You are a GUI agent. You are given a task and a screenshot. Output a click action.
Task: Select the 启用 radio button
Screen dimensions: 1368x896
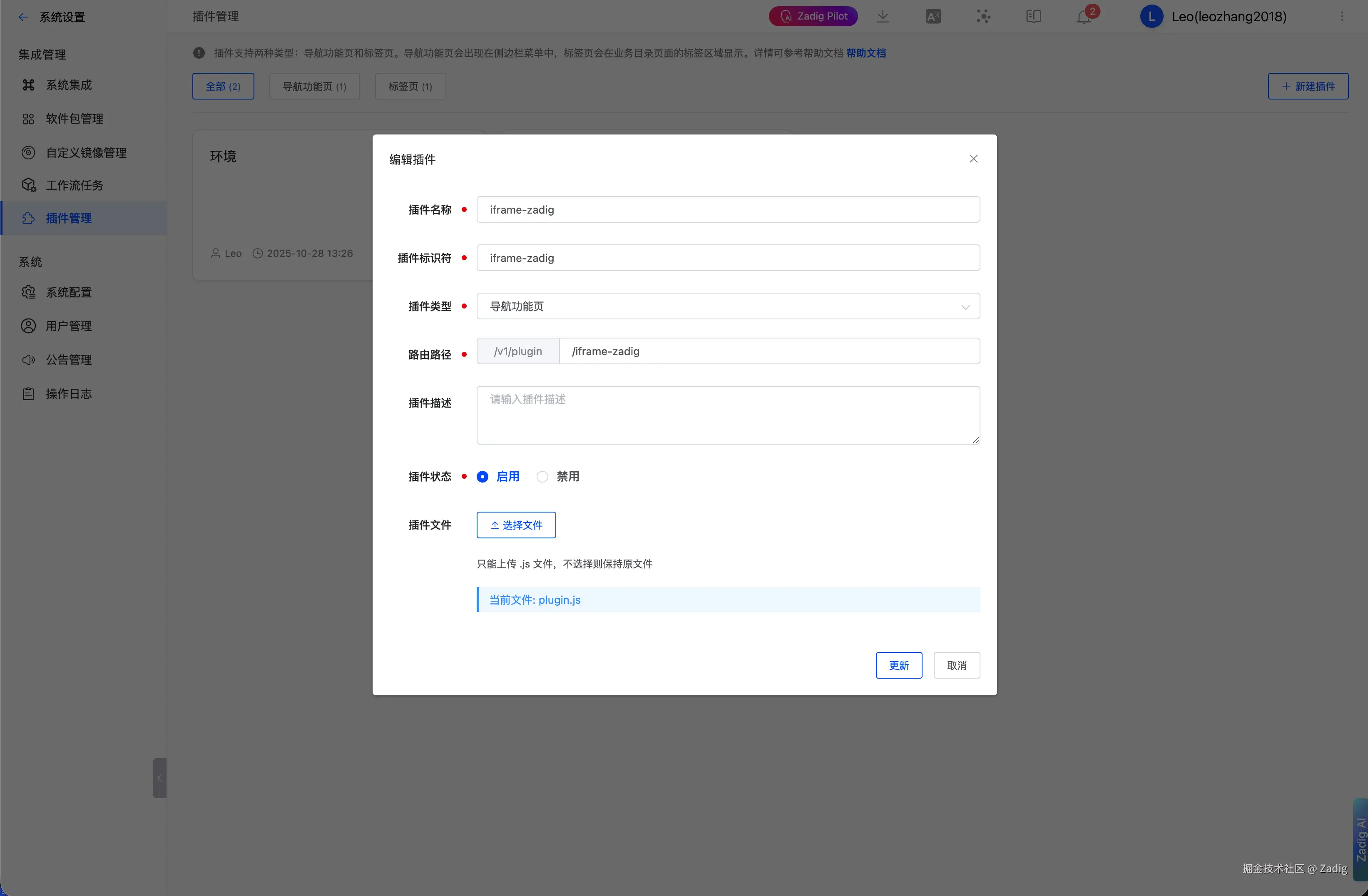[x=483, y=476]
